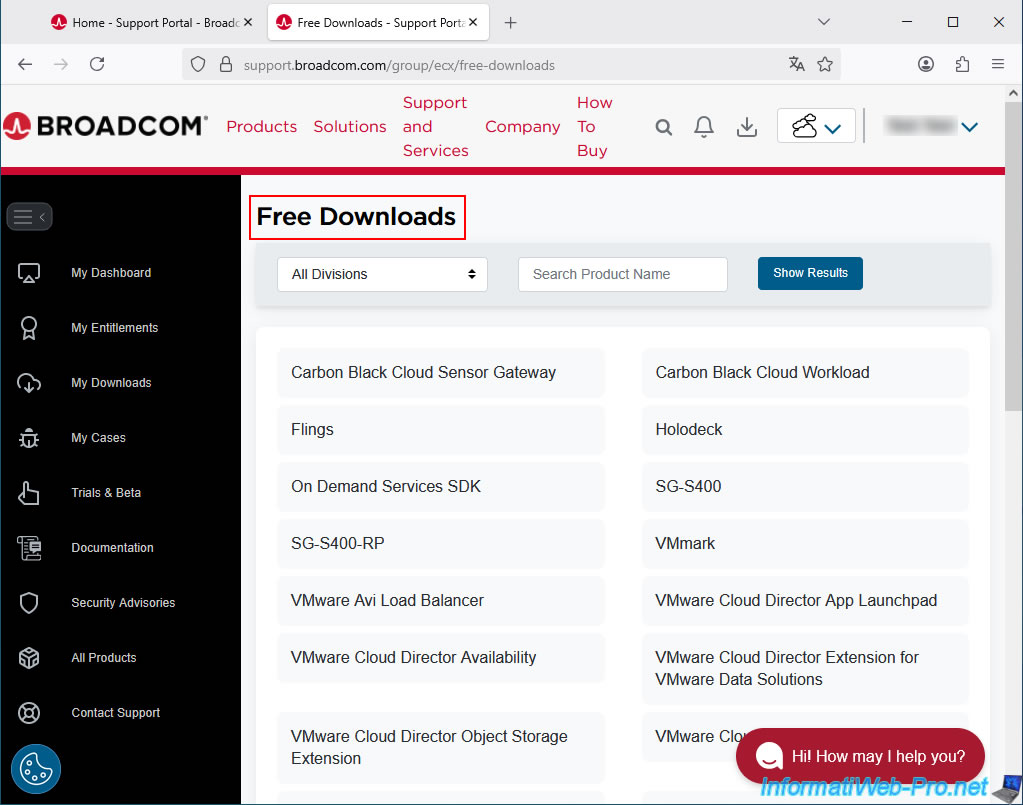
Task: Click the page vertical scrollbar
Action: [x=1013, y=300]
